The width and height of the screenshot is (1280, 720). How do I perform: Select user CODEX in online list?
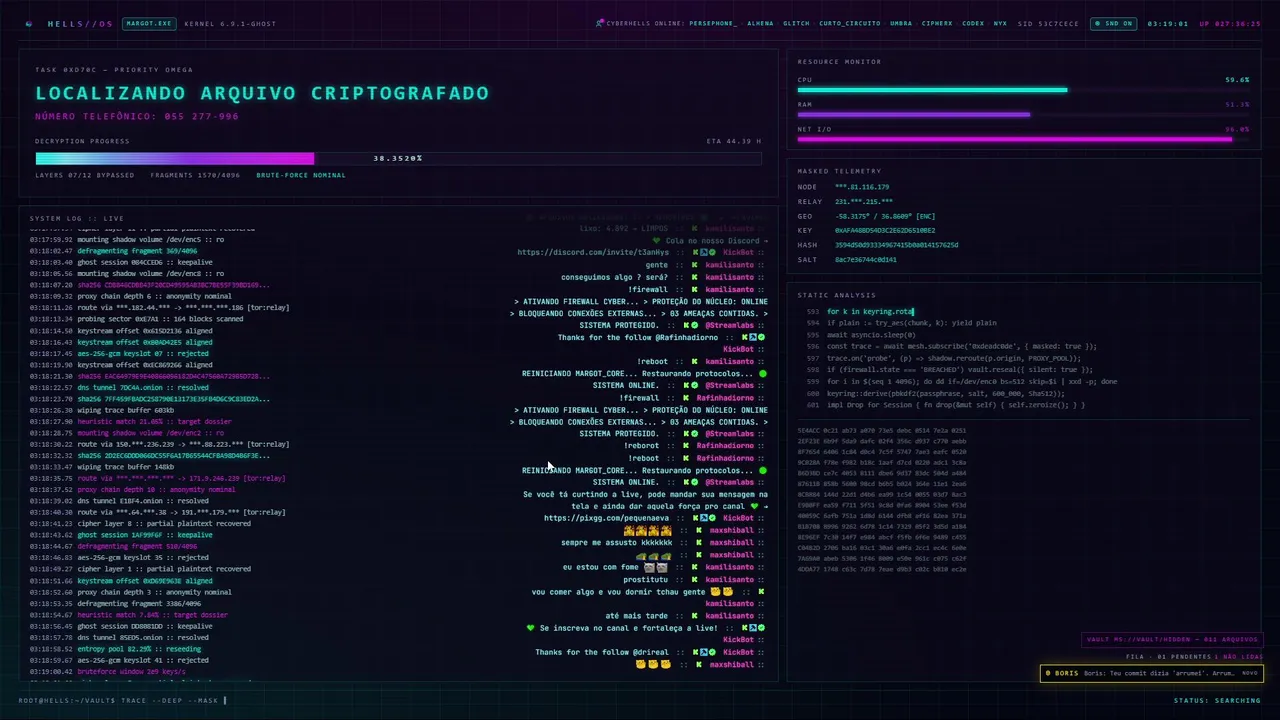973,23
